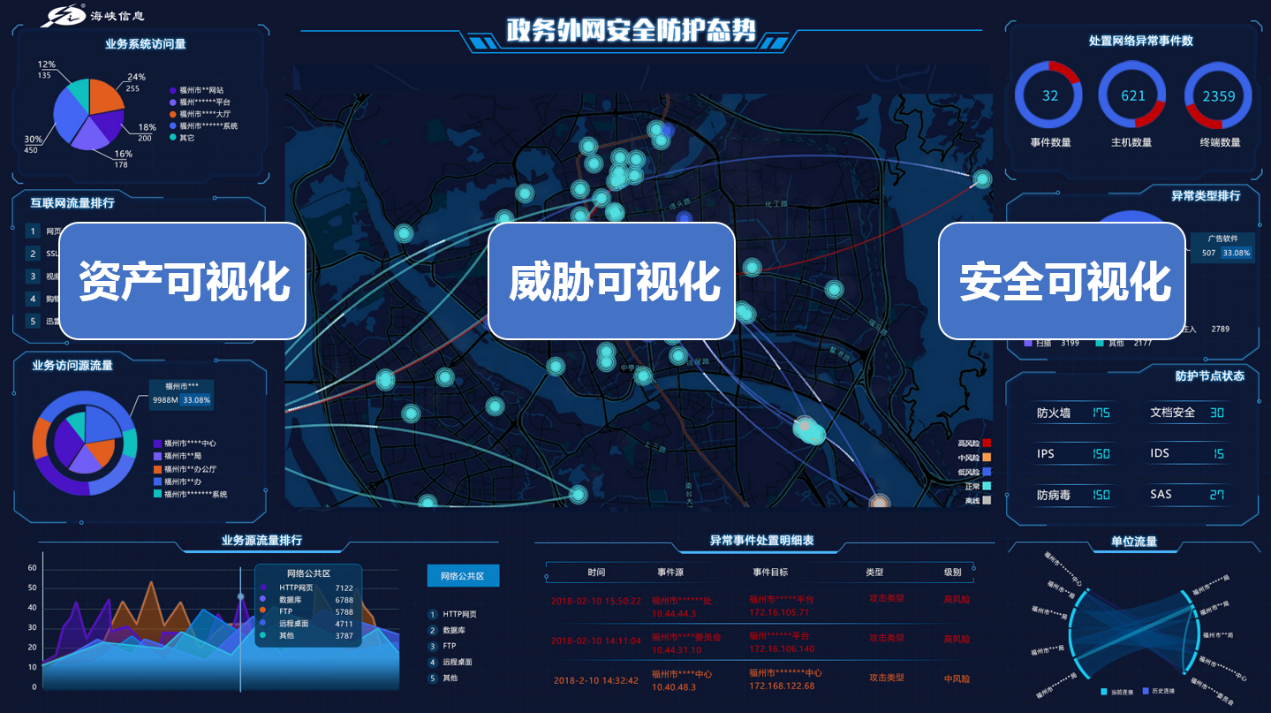The width and height of the screenshot is (1271, 713).
Task: Click the 文档安全 30 status item
Action: tap(1188, 412)
